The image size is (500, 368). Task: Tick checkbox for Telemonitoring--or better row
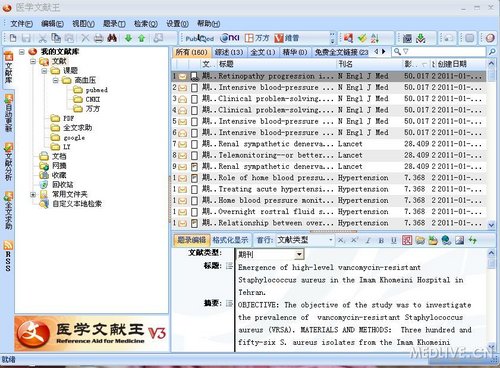(194, 155)
